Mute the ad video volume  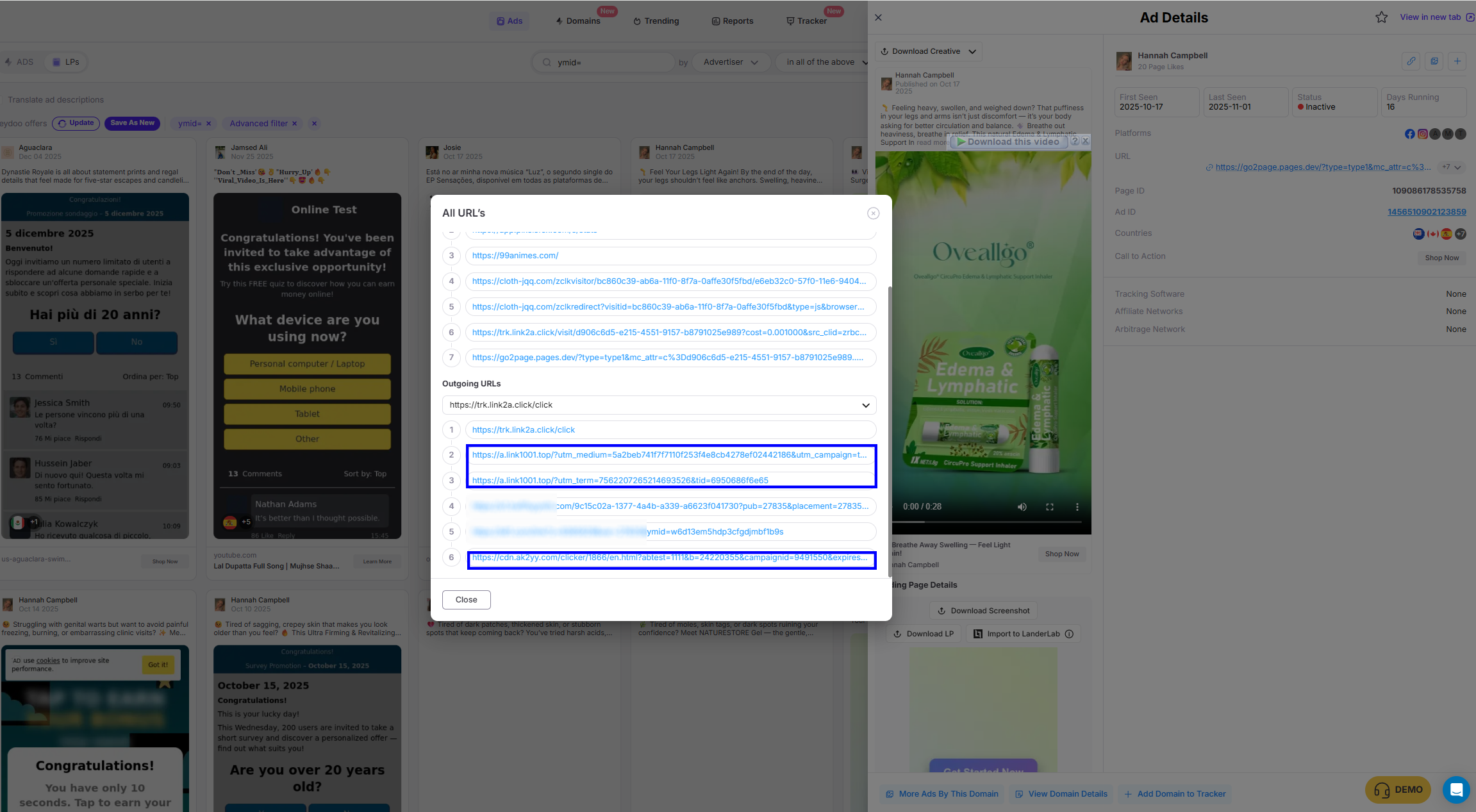(1022, 507)
